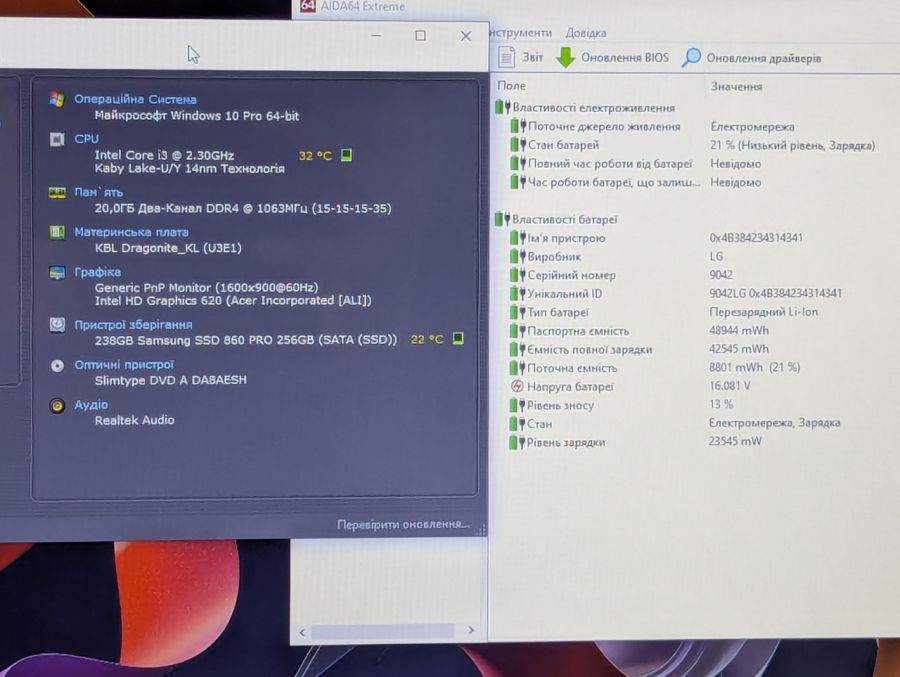The image size is (900, 677).
Task: Click the AIDA64 horizontal scrollbar thumb
Action: point(383,631)
